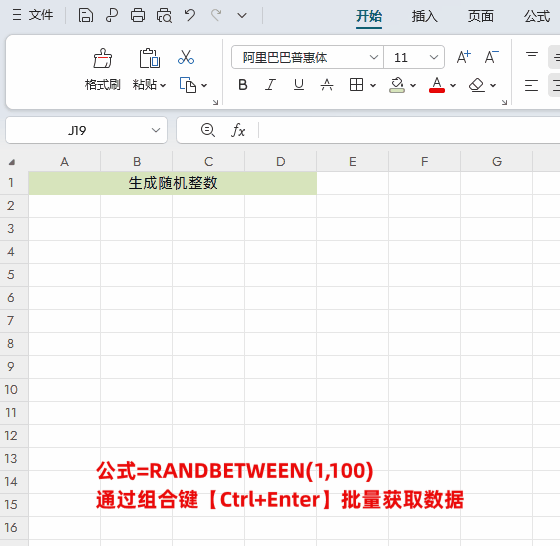Decrease font size with A- icon
The image size is (560, 546).
coord(491,57)
